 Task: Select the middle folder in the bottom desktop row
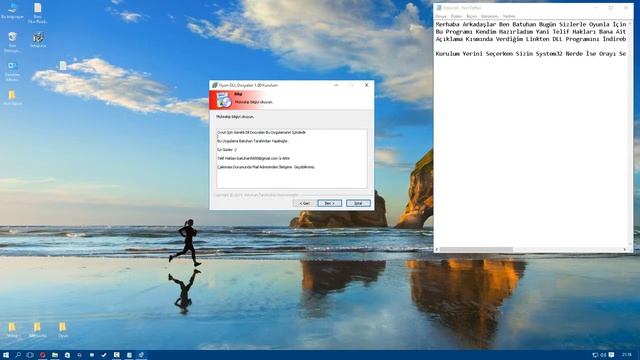[x=38, y=330]
